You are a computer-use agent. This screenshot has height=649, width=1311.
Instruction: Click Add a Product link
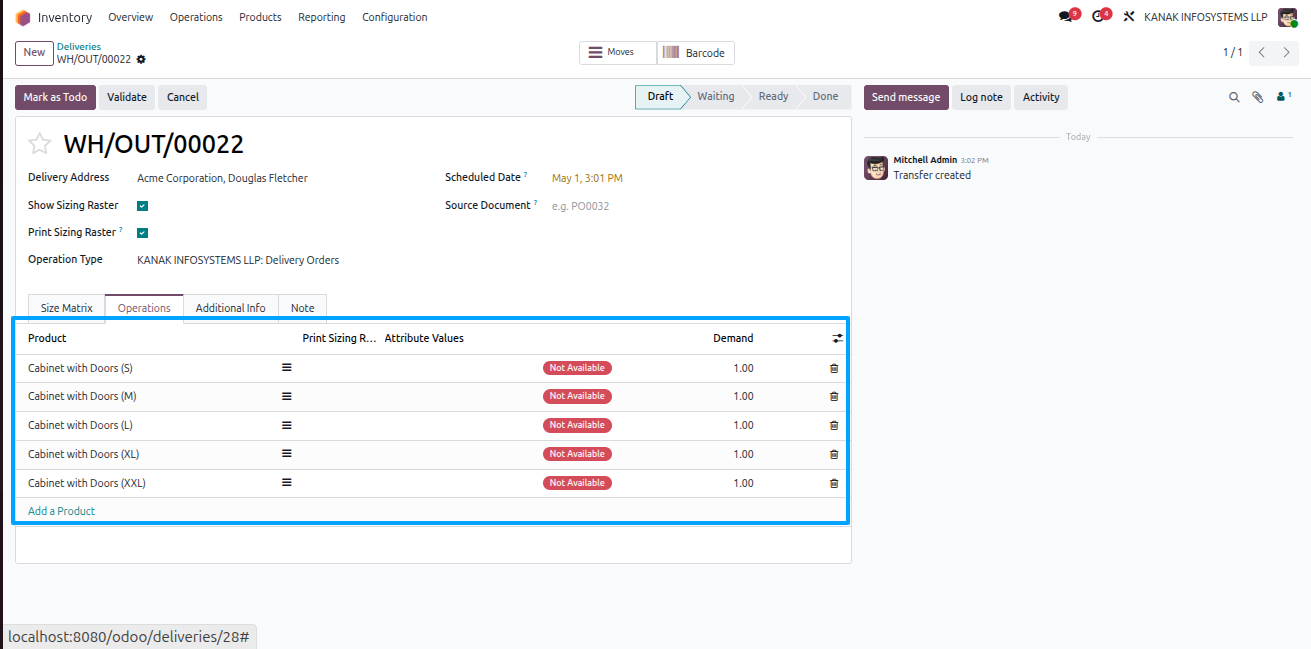point(61,511)
